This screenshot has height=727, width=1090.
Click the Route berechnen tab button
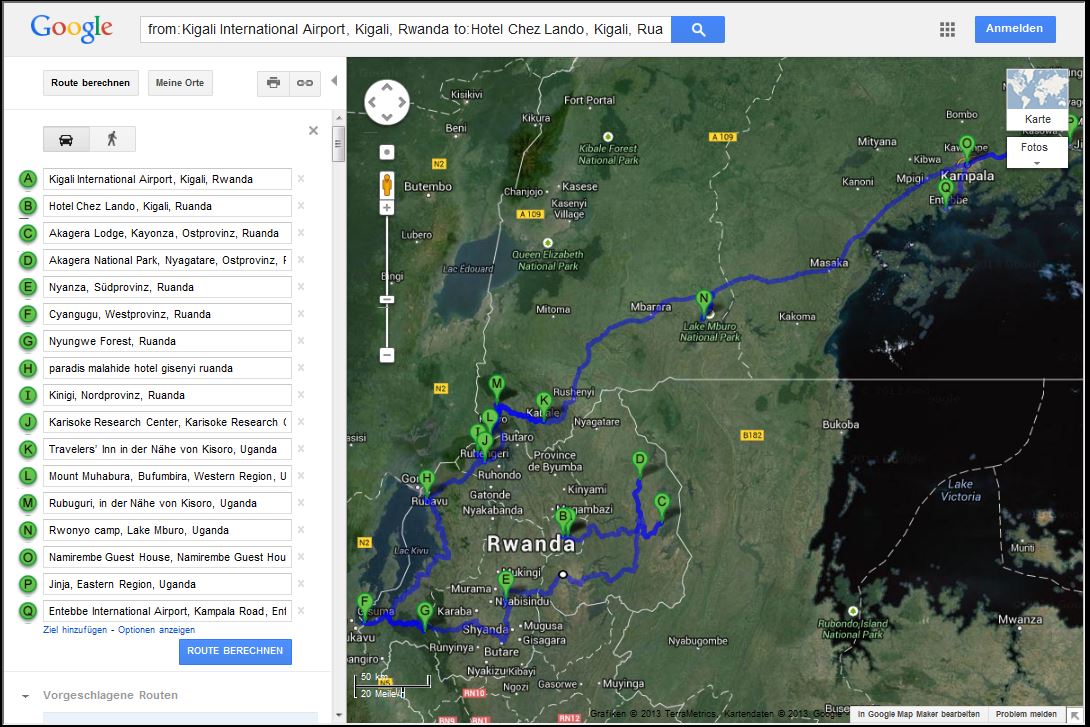point(90,83)
